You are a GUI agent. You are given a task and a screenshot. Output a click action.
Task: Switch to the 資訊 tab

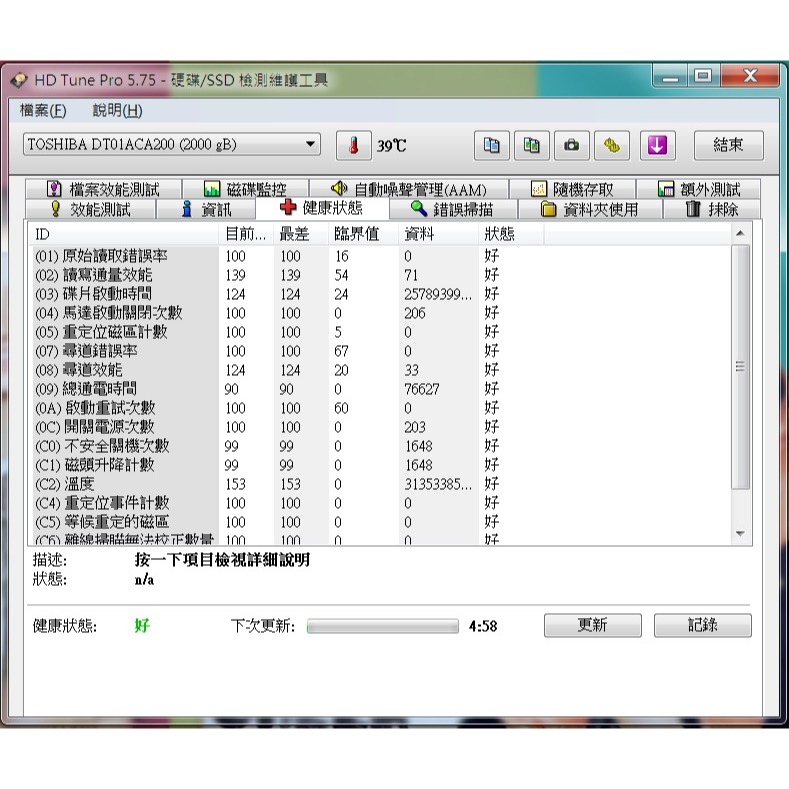206,209
